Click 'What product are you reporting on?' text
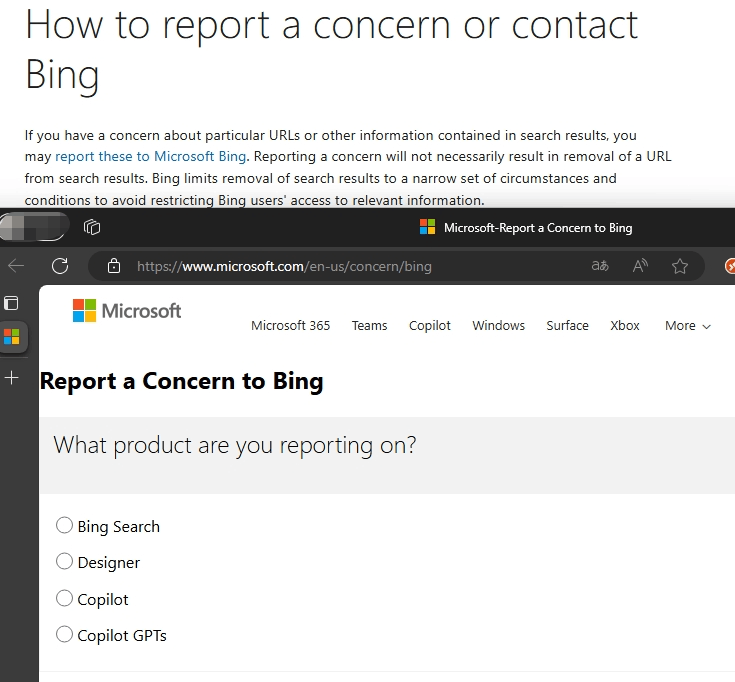Viewport: 735px width, 682px height. [234, 445]
